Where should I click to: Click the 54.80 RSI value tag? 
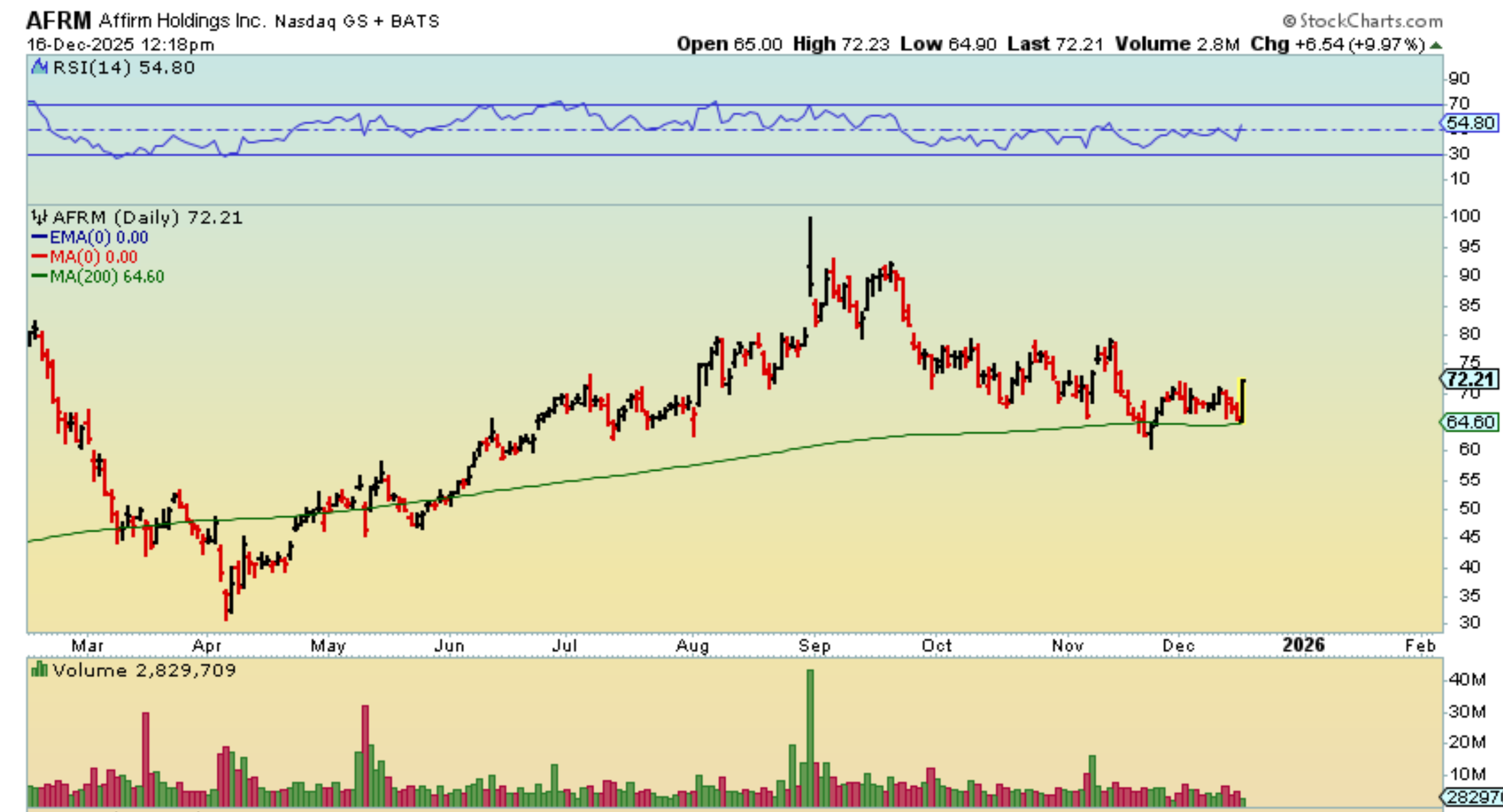point(1470,123)
